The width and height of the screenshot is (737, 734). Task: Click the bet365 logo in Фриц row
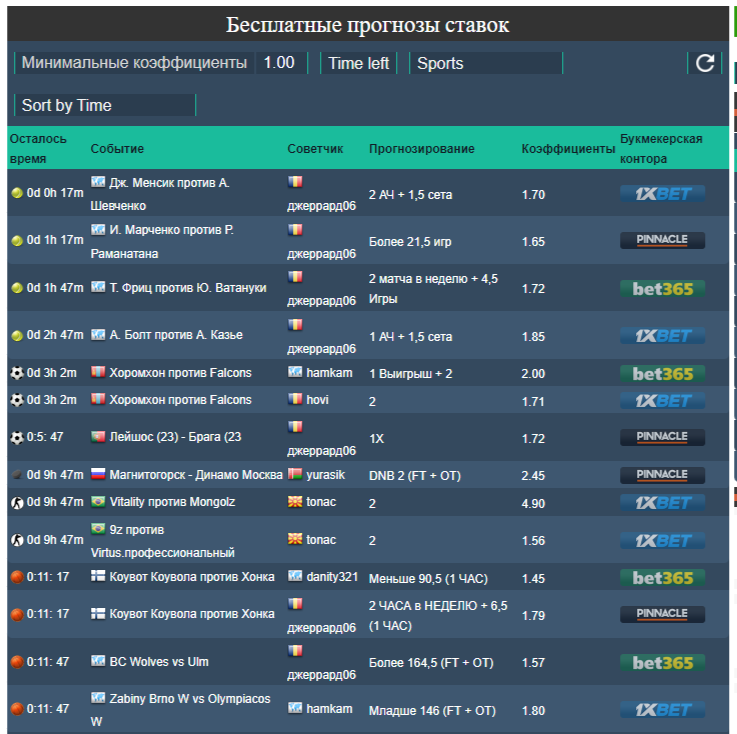click(x=662, y=289)
